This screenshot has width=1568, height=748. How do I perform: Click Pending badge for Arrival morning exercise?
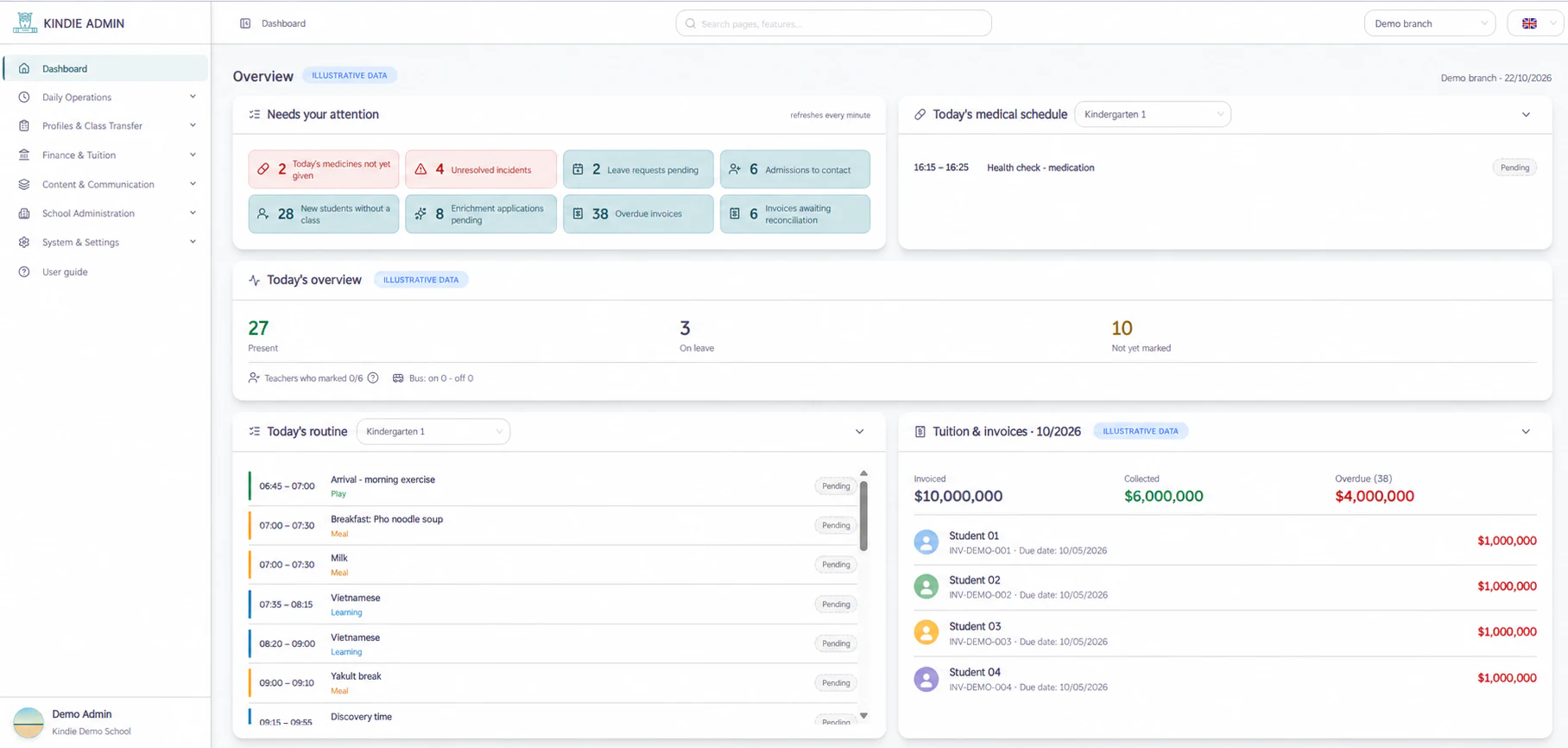click(836, 485)
